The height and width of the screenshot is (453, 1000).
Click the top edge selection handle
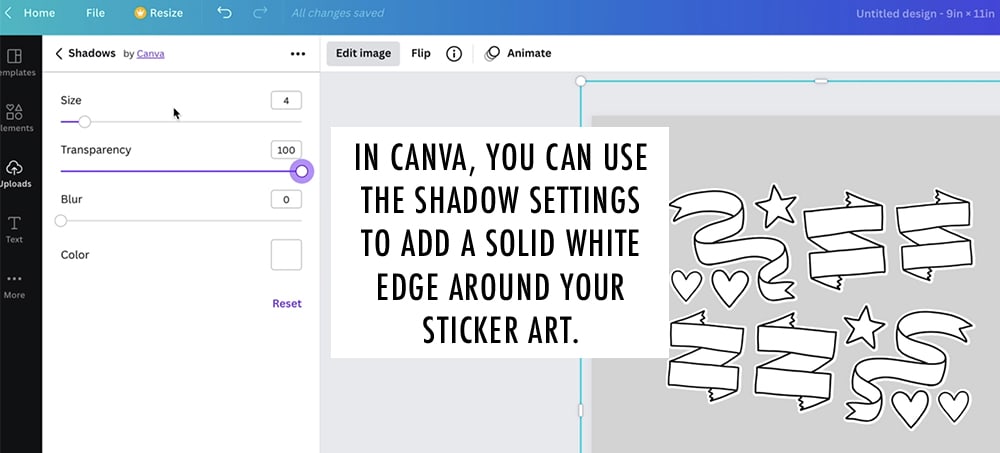click(821, 81)
